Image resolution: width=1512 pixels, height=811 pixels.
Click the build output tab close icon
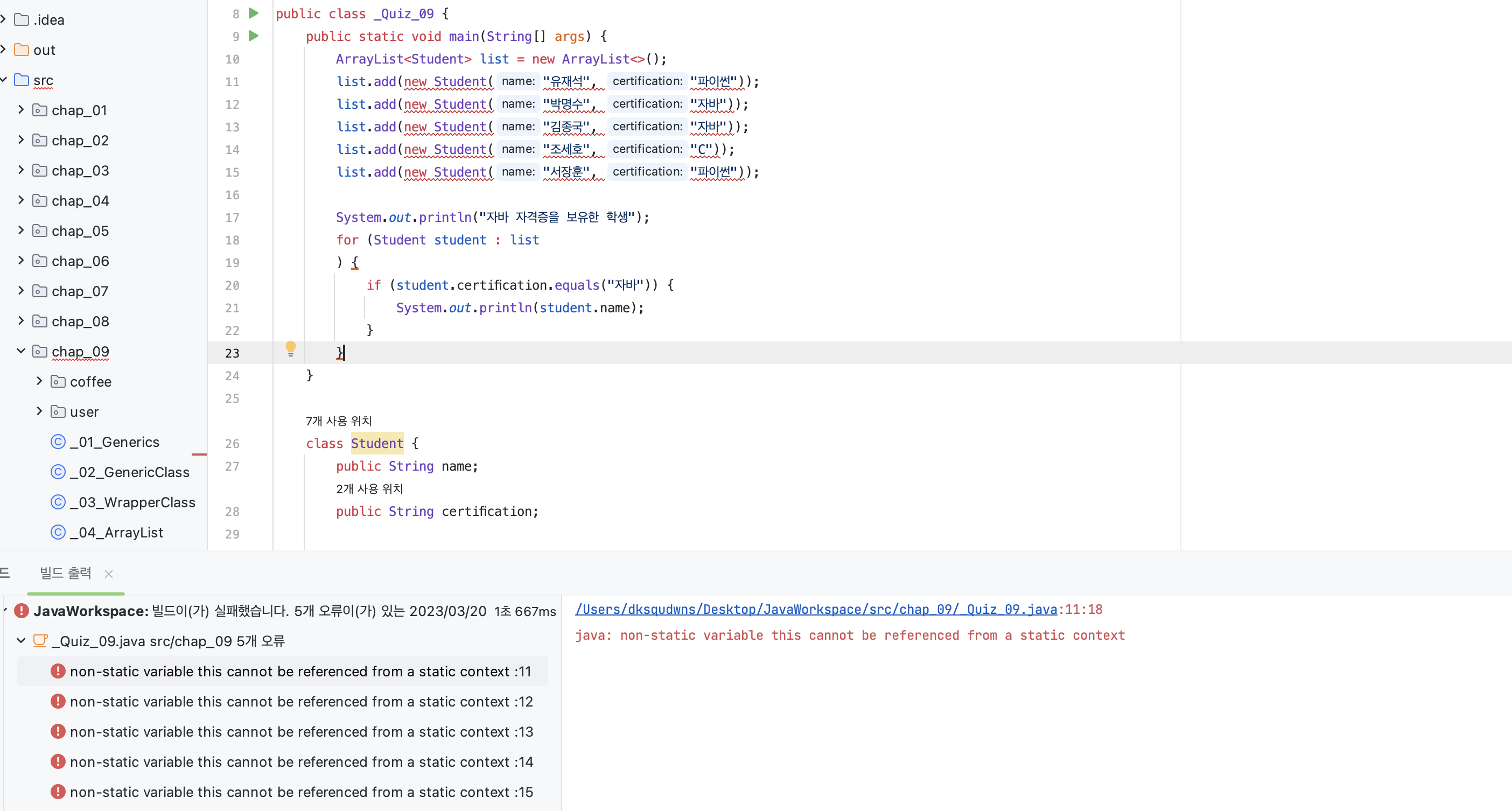(x=109, y=573)
